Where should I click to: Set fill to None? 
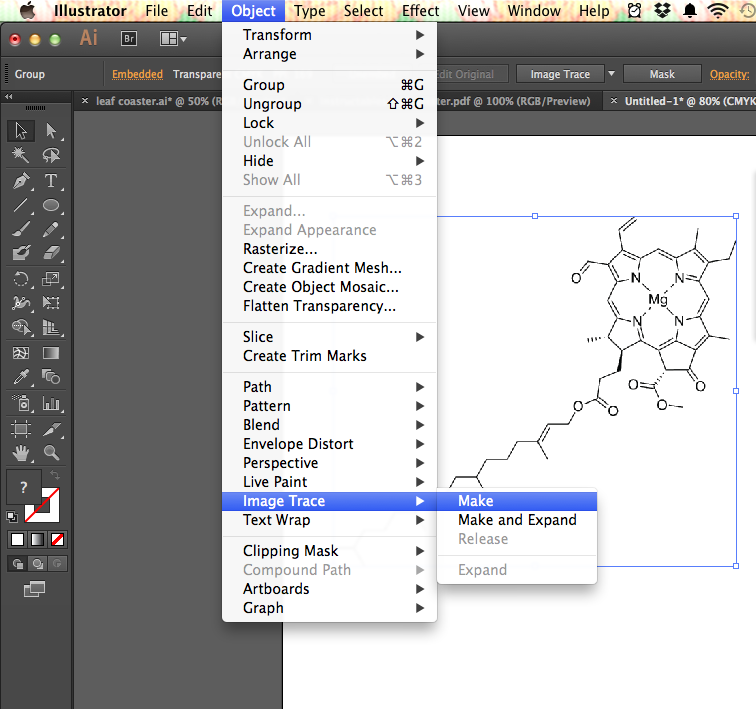click(x=57, y=539)
